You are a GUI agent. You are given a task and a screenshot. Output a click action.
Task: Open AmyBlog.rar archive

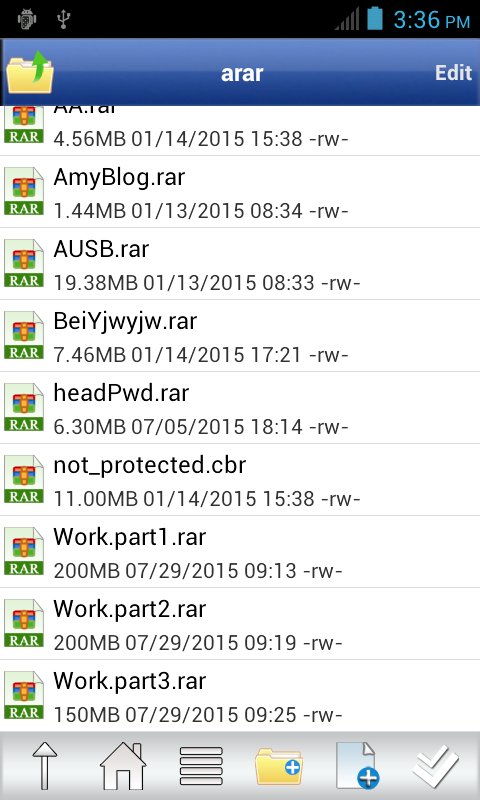[x=240, y=192]
